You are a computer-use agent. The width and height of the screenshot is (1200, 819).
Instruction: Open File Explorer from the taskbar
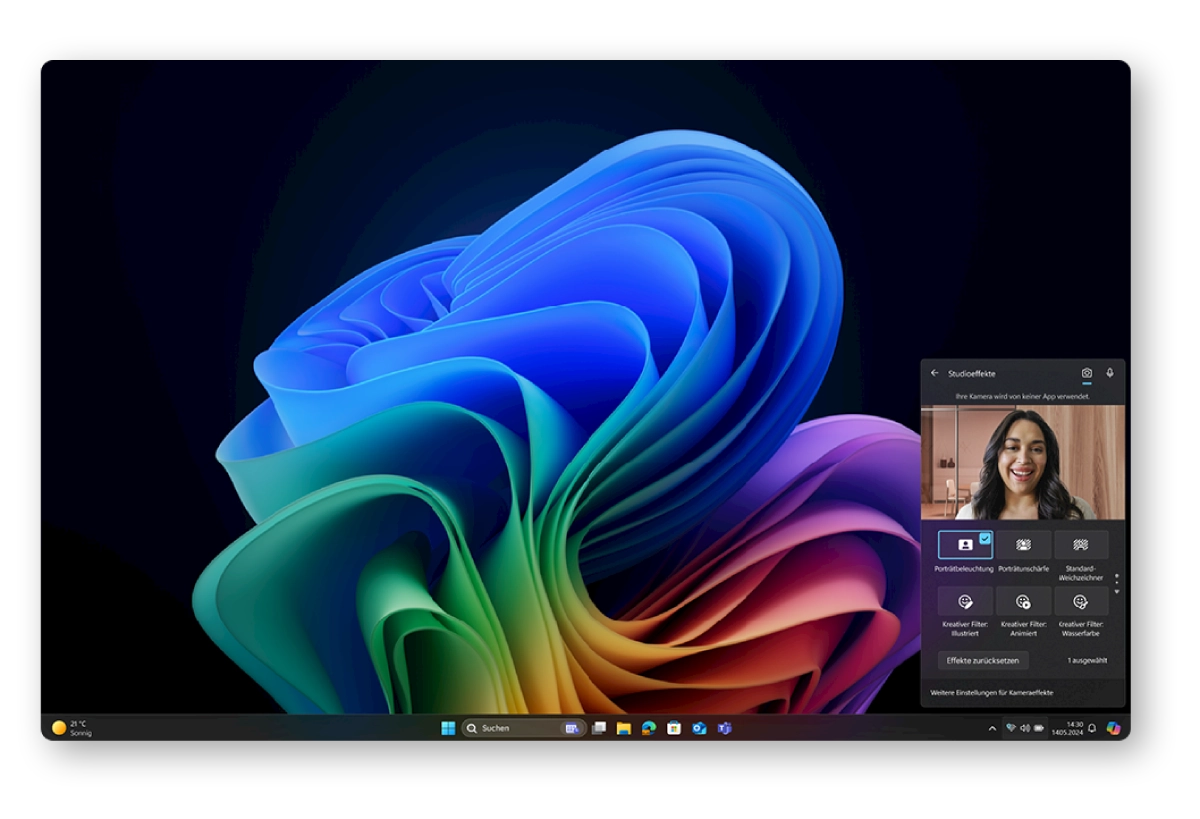[x=623, y=728]
